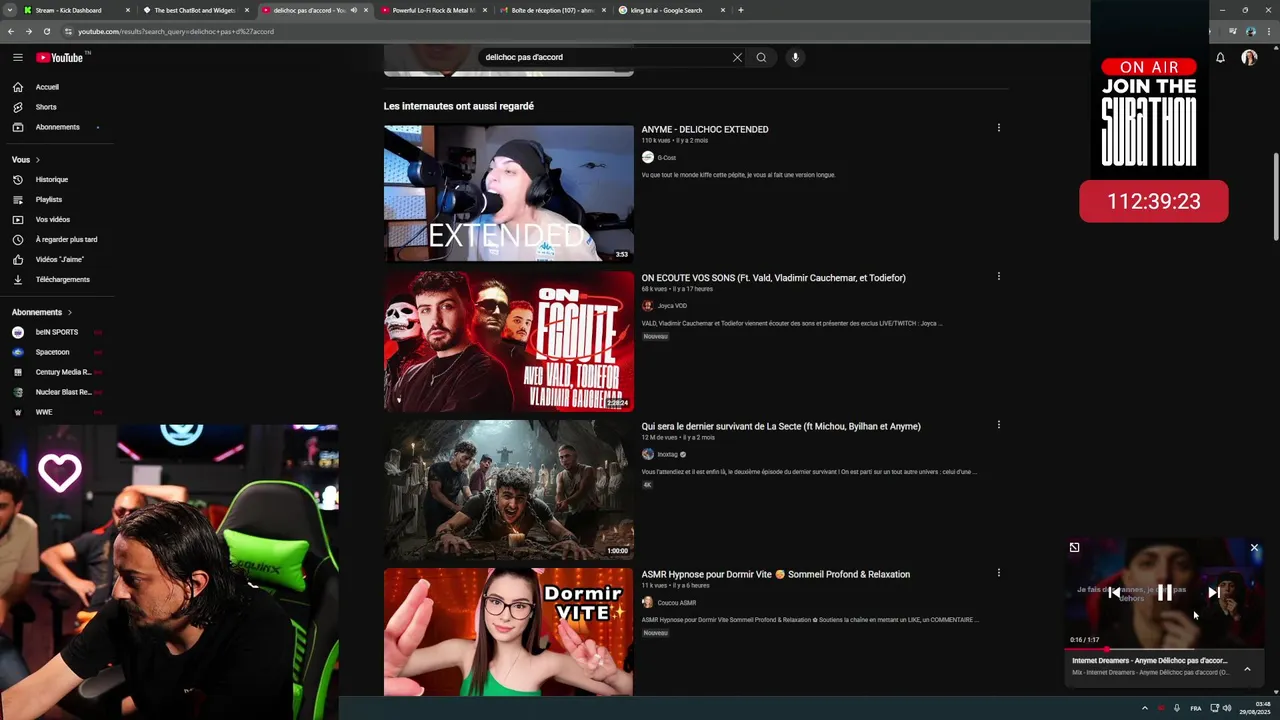Open ON ECOUTE VOS SONS video title
1280x720 pixels.
pos(773,278)
